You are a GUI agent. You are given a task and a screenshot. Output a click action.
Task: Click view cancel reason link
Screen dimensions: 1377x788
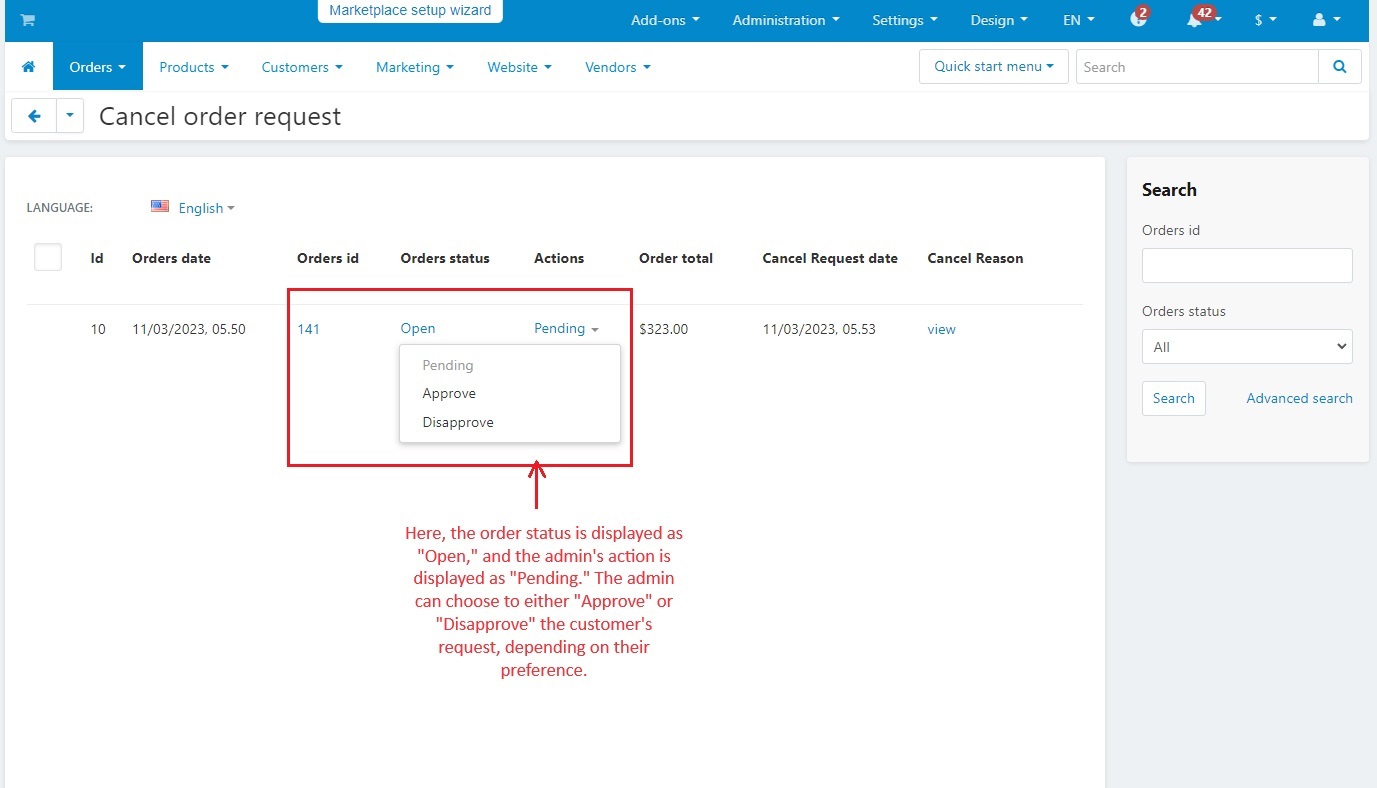point(941,329)
